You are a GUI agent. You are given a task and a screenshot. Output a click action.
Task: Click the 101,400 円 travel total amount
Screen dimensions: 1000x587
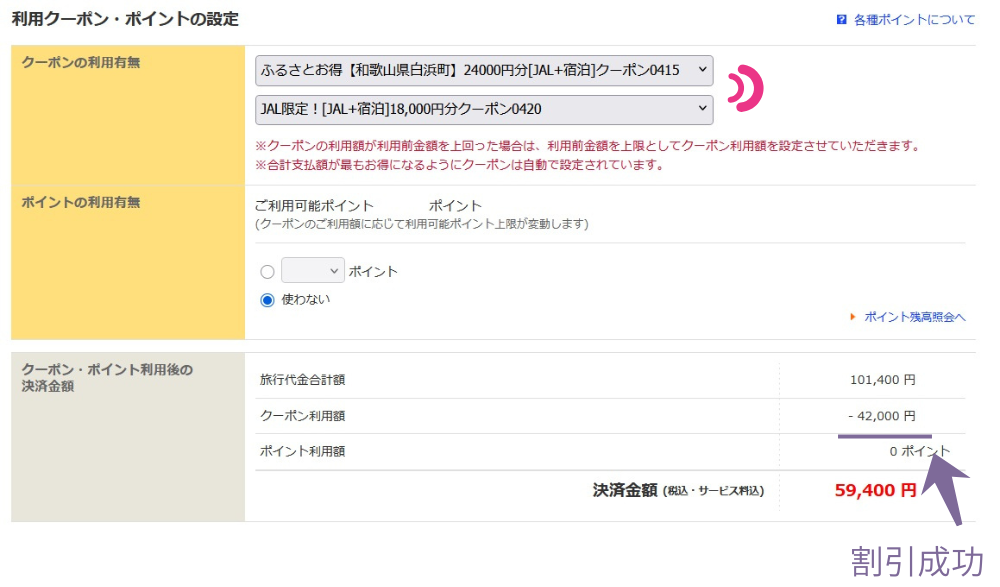point(881,380)
